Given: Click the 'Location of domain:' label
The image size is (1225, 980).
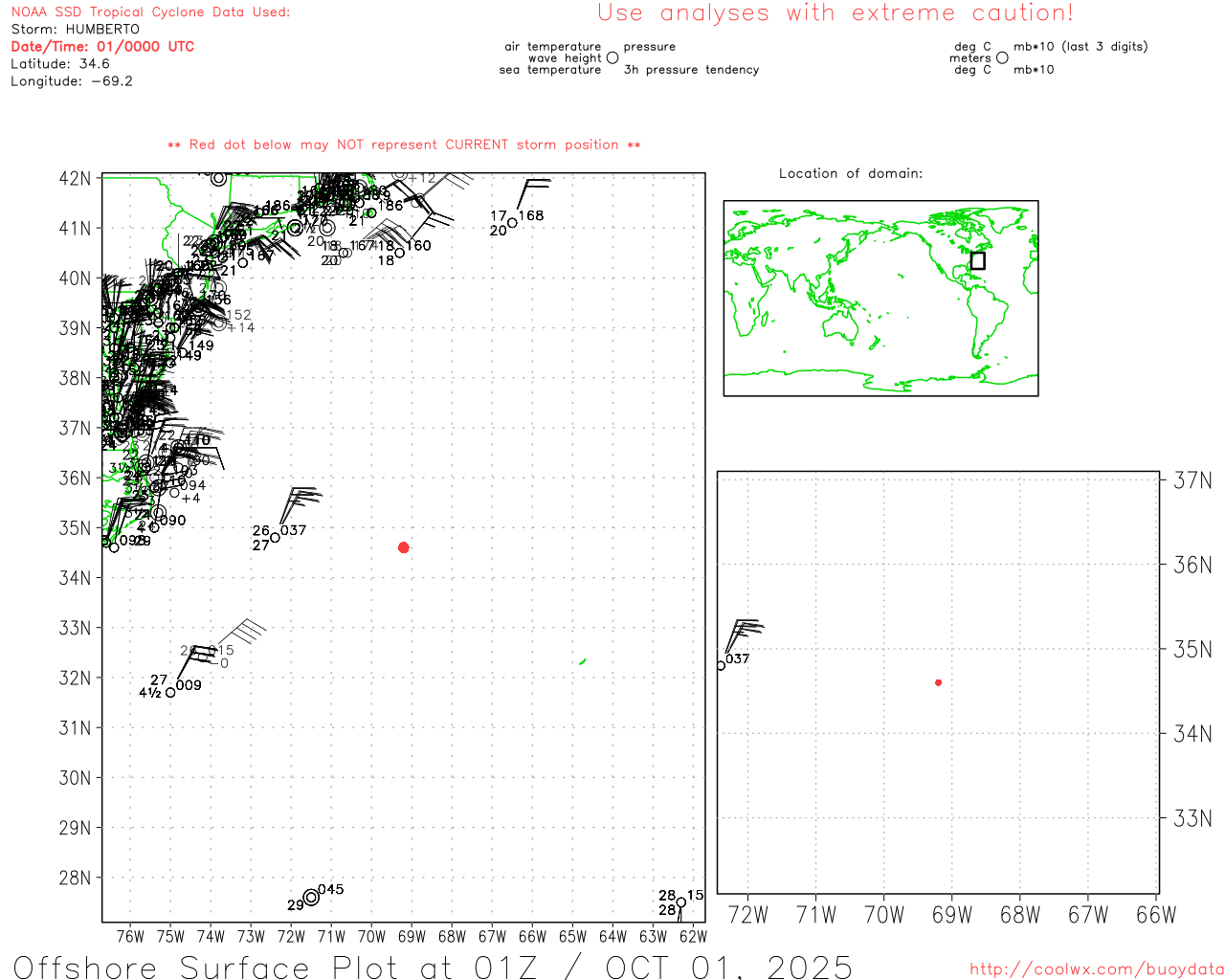Looking at the screenshot, I should click(x=850, y=173).
